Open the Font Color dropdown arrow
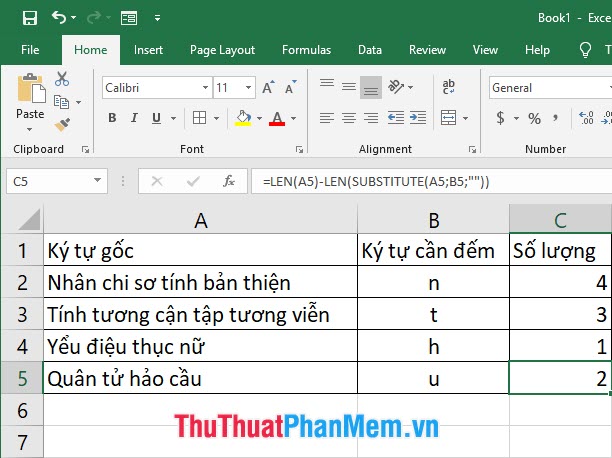The image size is (612, 458). coord(293,118)
